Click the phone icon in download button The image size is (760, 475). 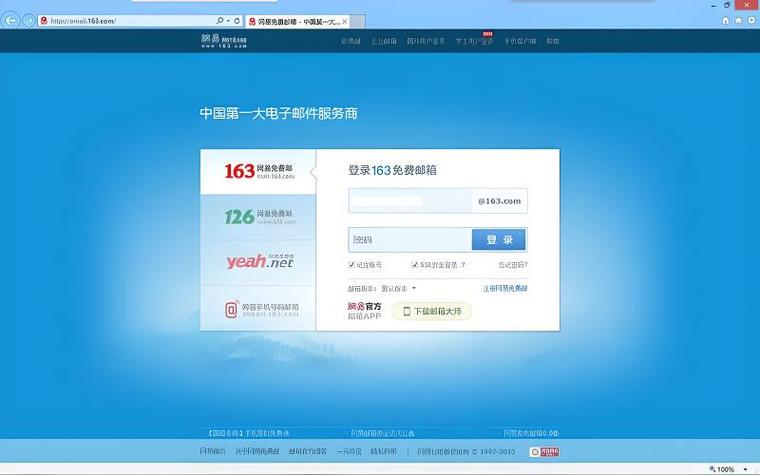[x=407, y=311]
